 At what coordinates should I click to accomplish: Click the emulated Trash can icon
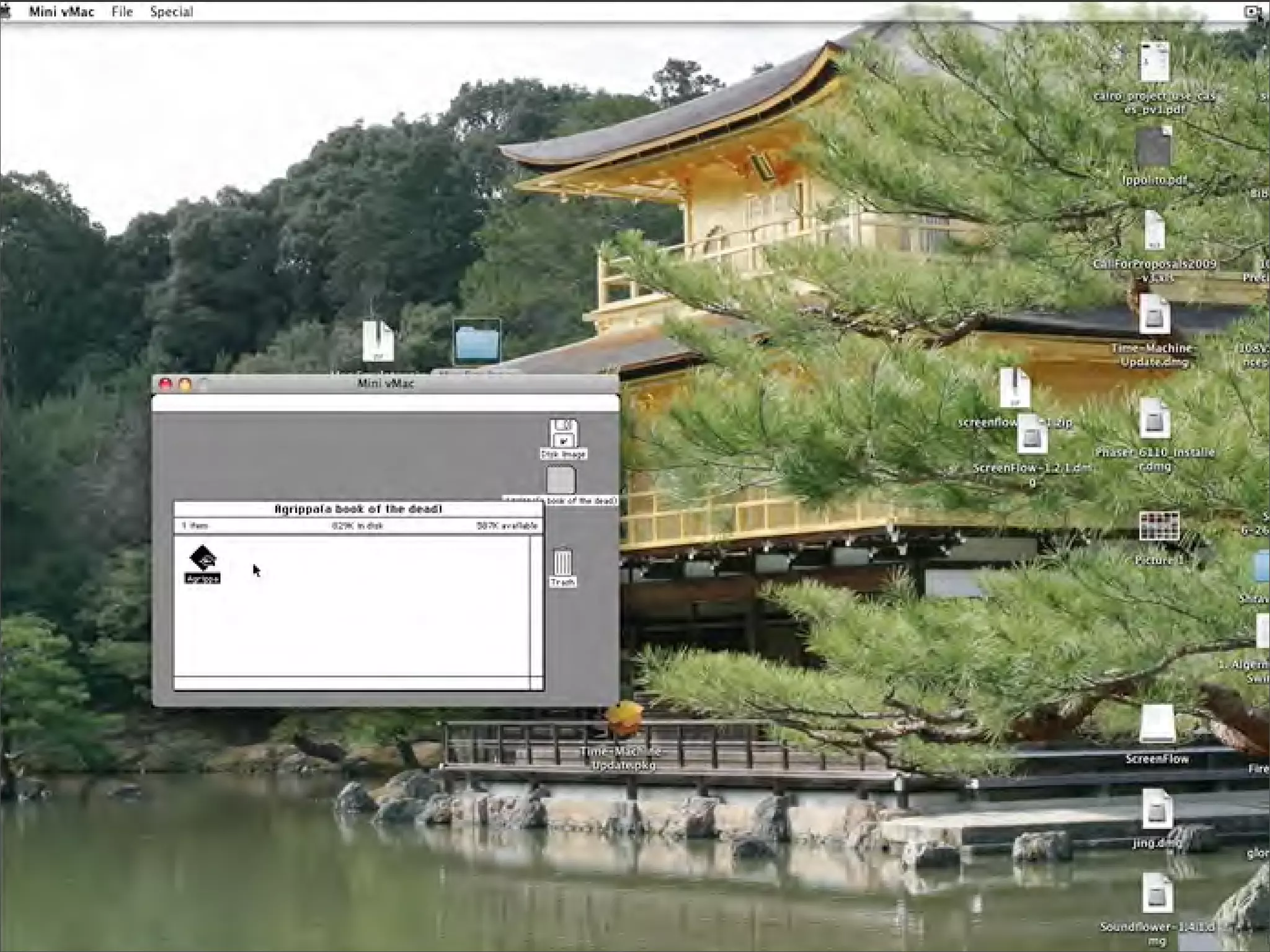click(562, 562)
